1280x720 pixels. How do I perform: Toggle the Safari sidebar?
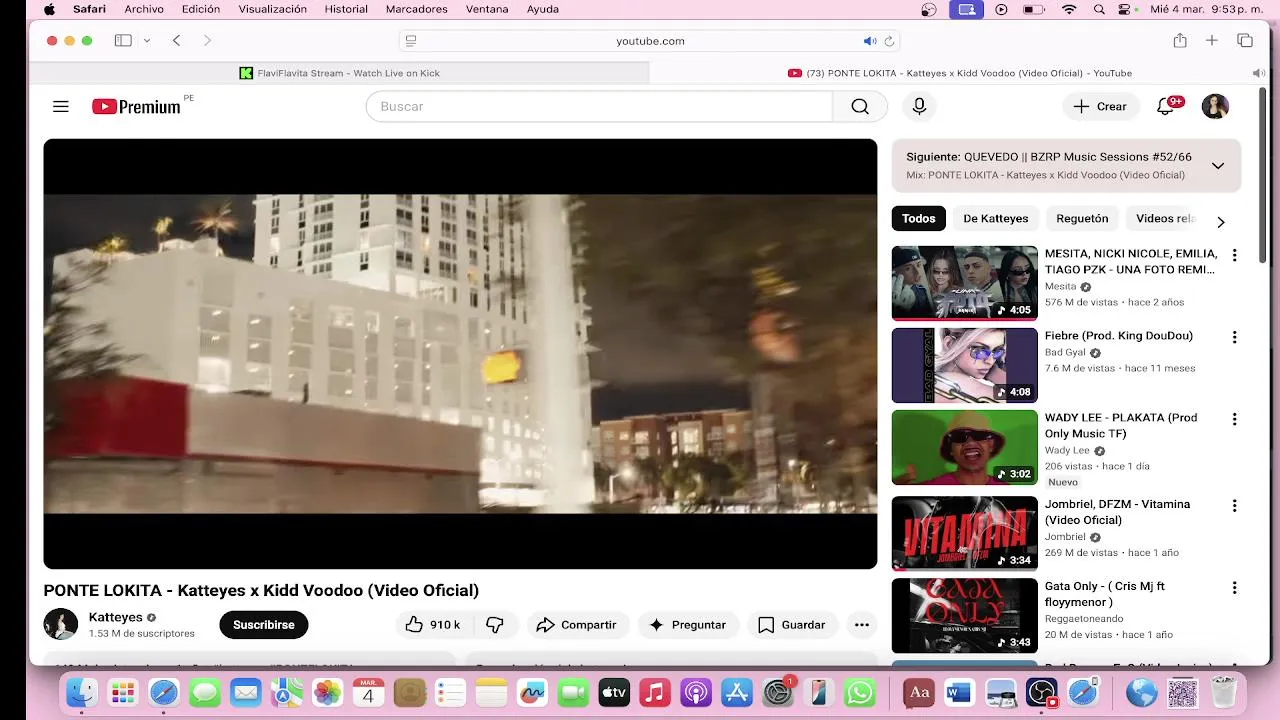pos(123,41)
